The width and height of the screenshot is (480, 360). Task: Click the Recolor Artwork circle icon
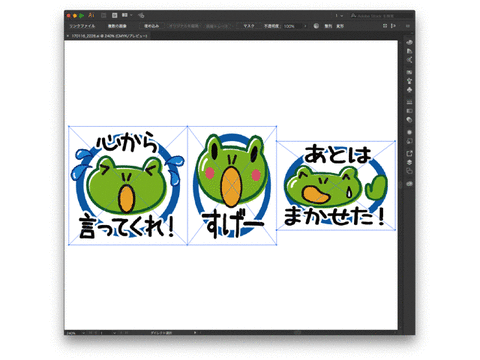coord(316,26)
